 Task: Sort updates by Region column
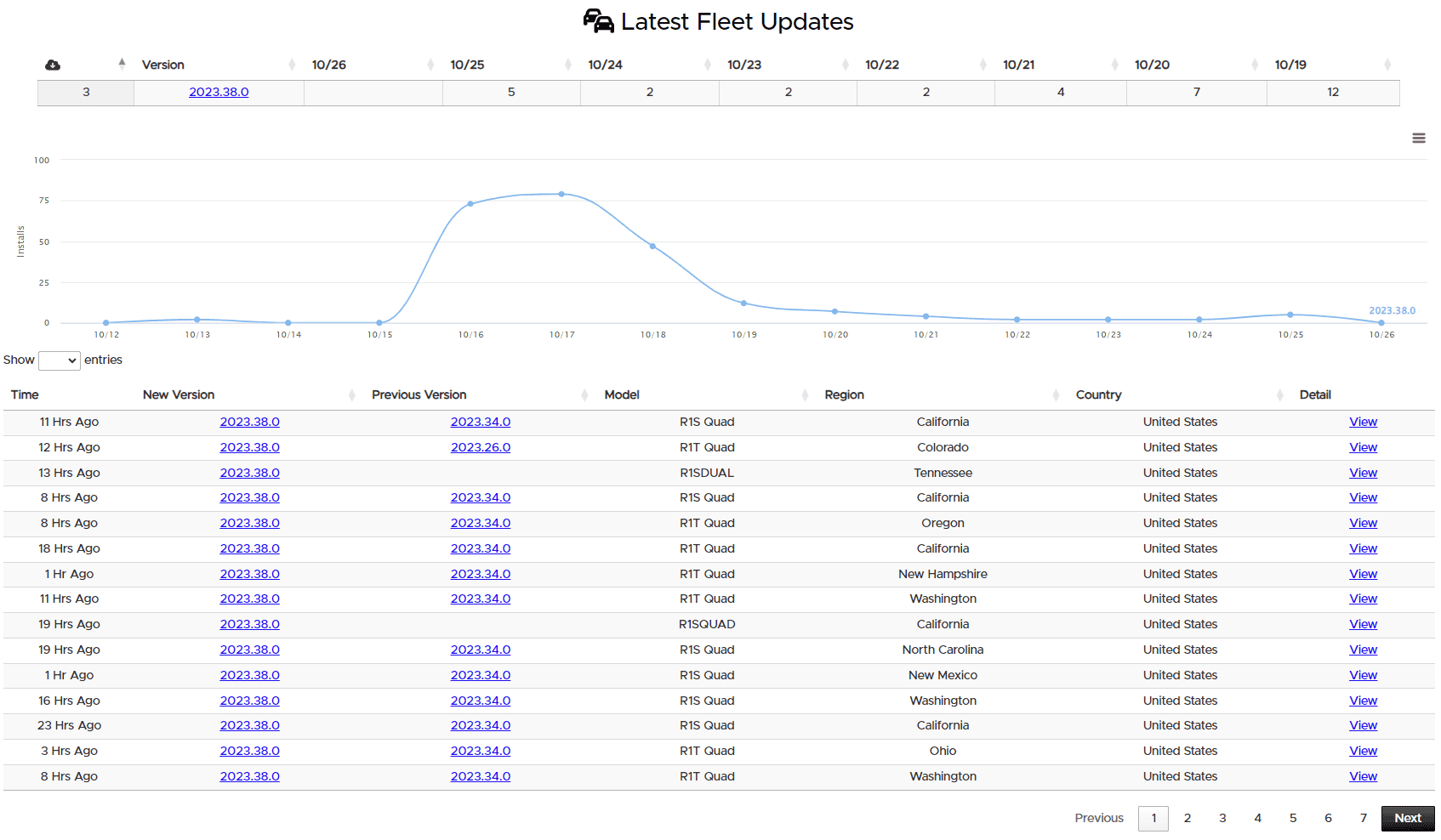845,394
